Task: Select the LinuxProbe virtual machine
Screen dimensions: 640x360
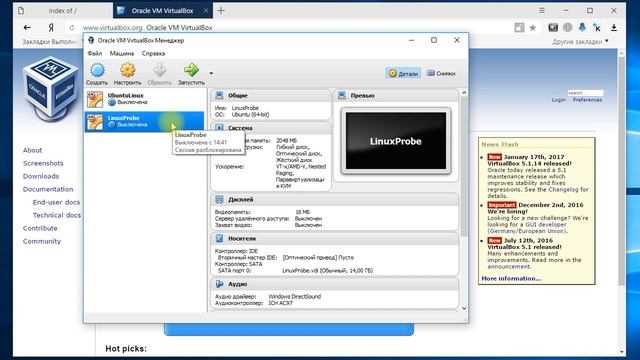Action: 144,122
